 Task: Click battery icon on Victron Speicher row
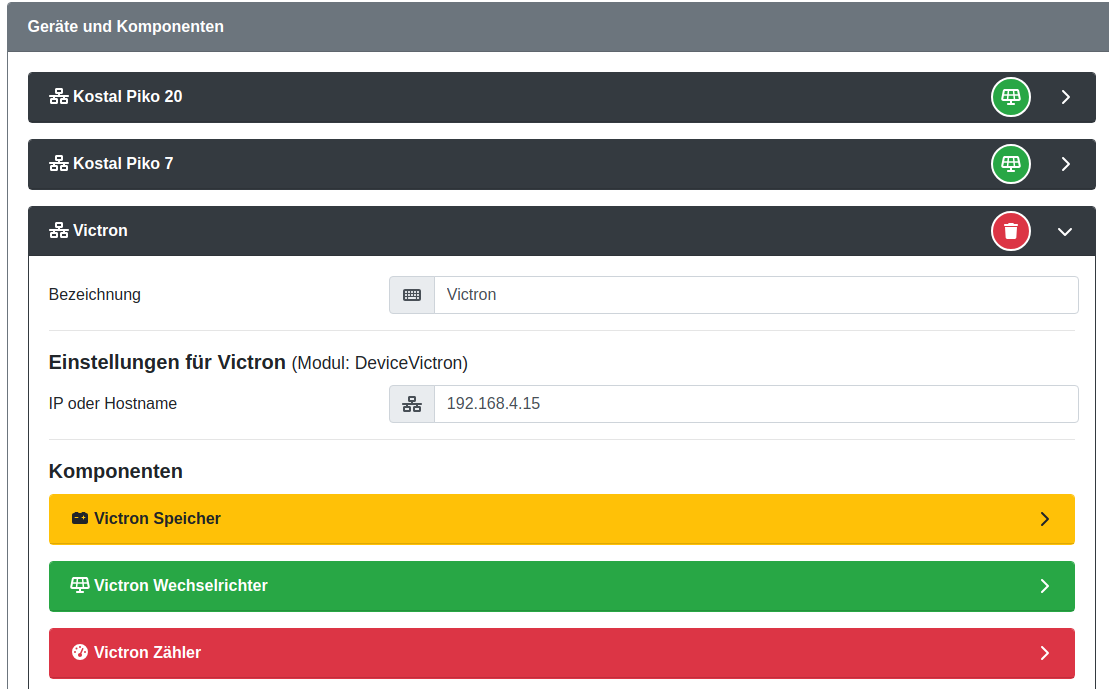(x=80, y=519)
